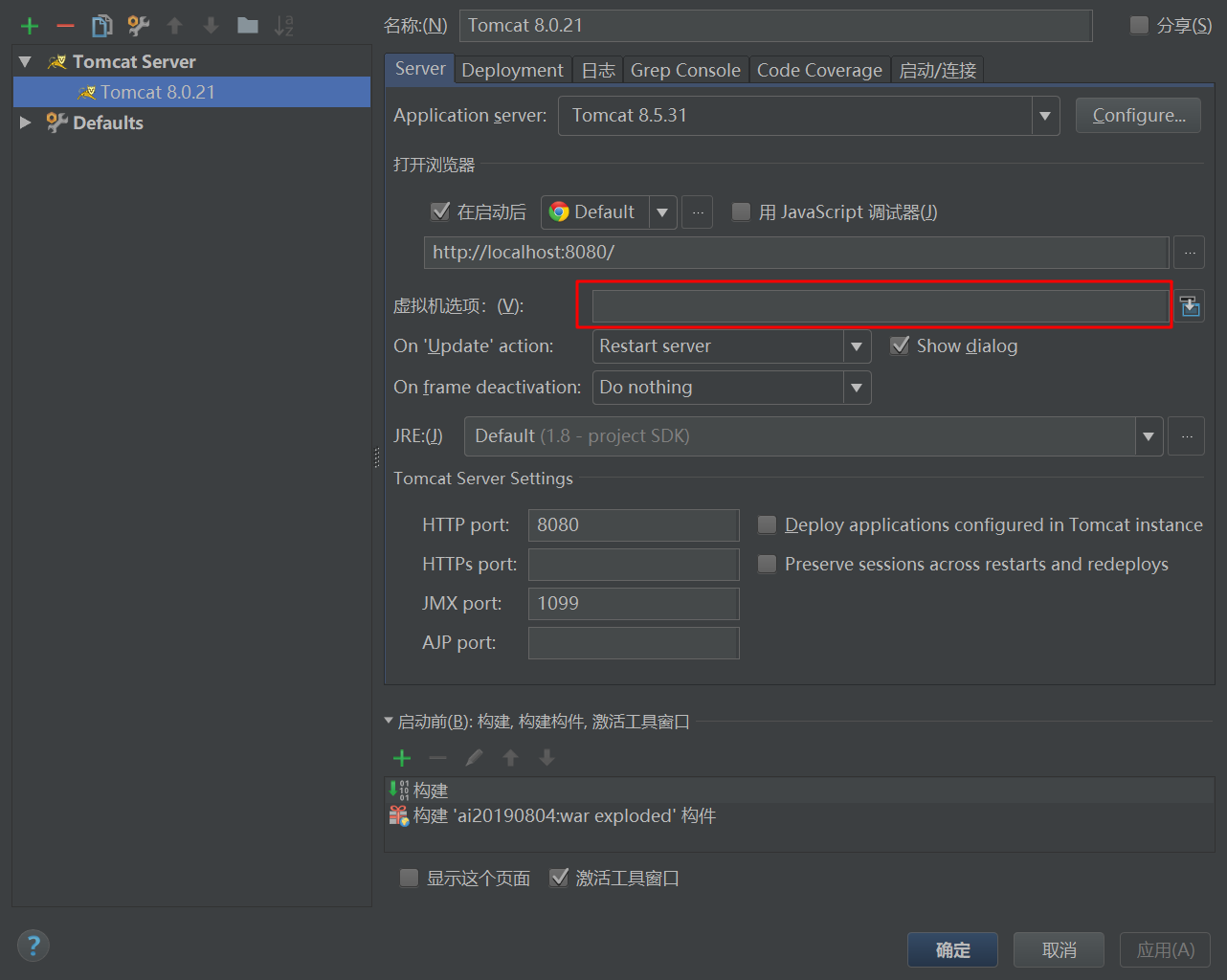Select Tomcat 8.0.21 in configuration tree

pyautogui.click(x=191, y=92)
